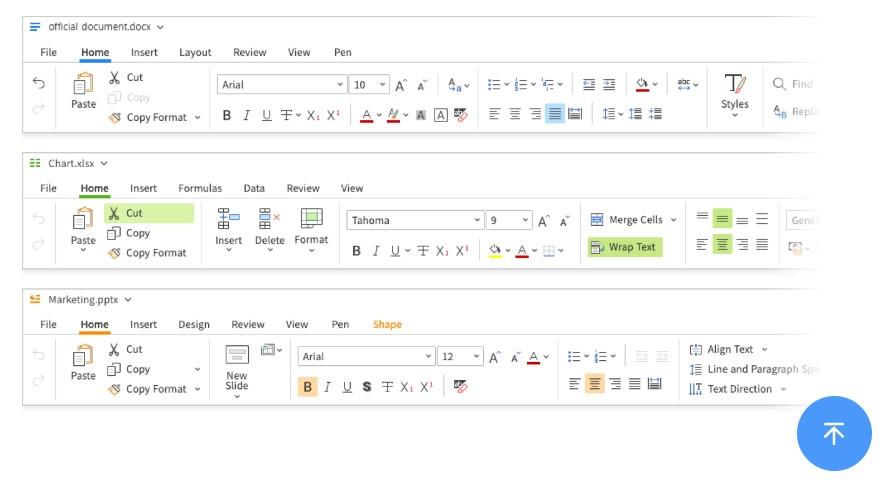Toggle Wrap Text in Chart.xlsx
This screenshot has width=887, height=482.
(x=625, y=247)
